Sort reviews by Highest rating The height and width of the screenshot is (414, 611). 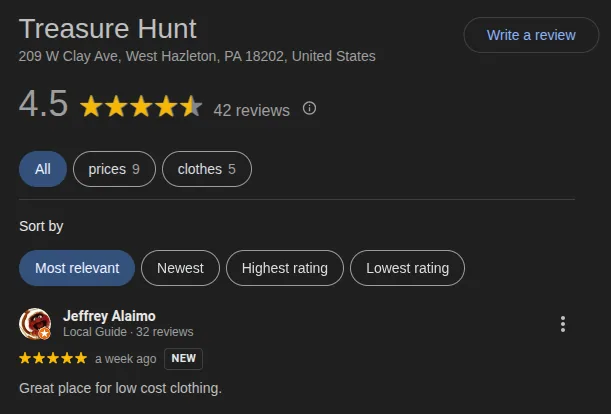(285, 268)
